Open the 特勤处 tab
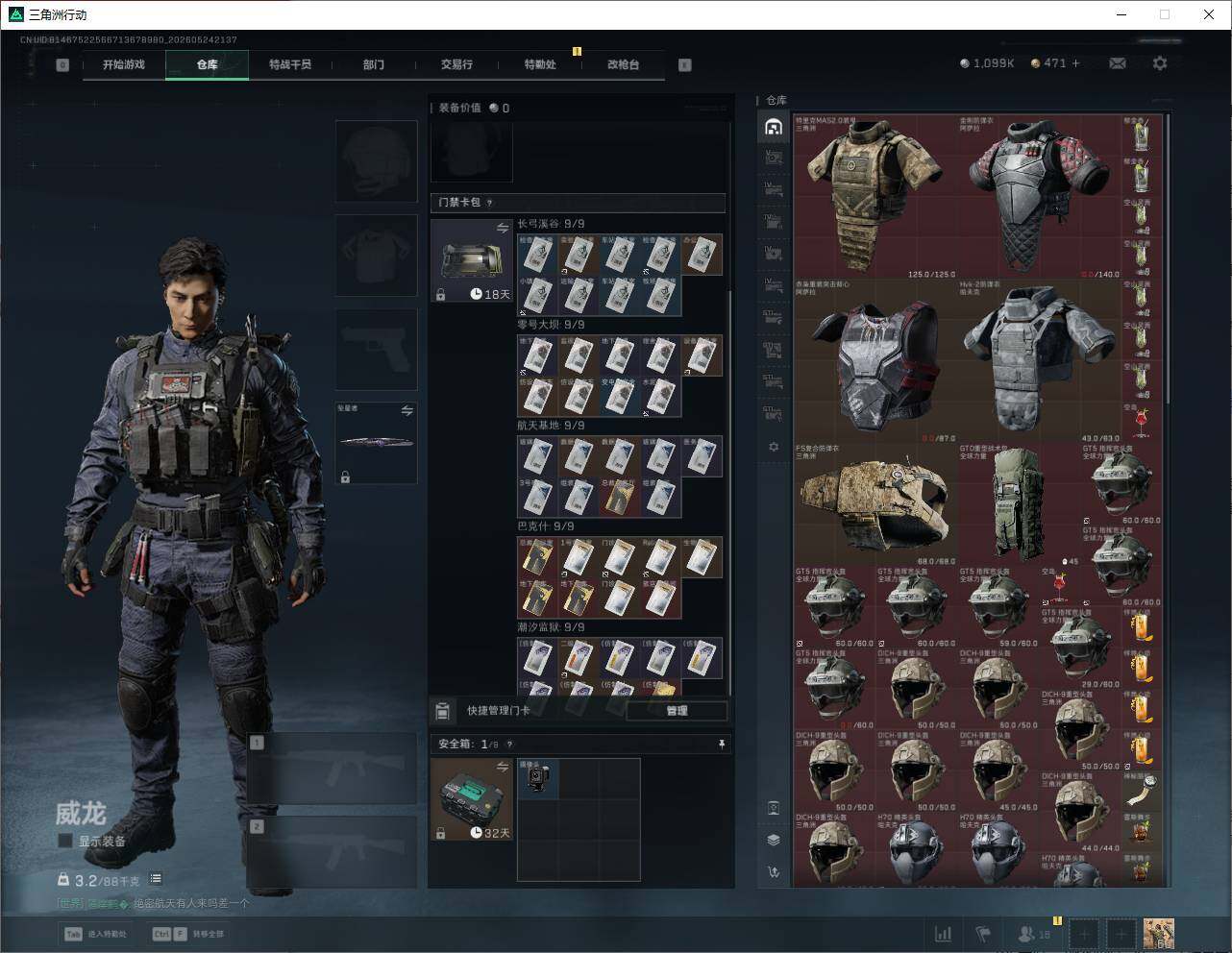This screenshot has height=953, width=1232. pos(540,64)
